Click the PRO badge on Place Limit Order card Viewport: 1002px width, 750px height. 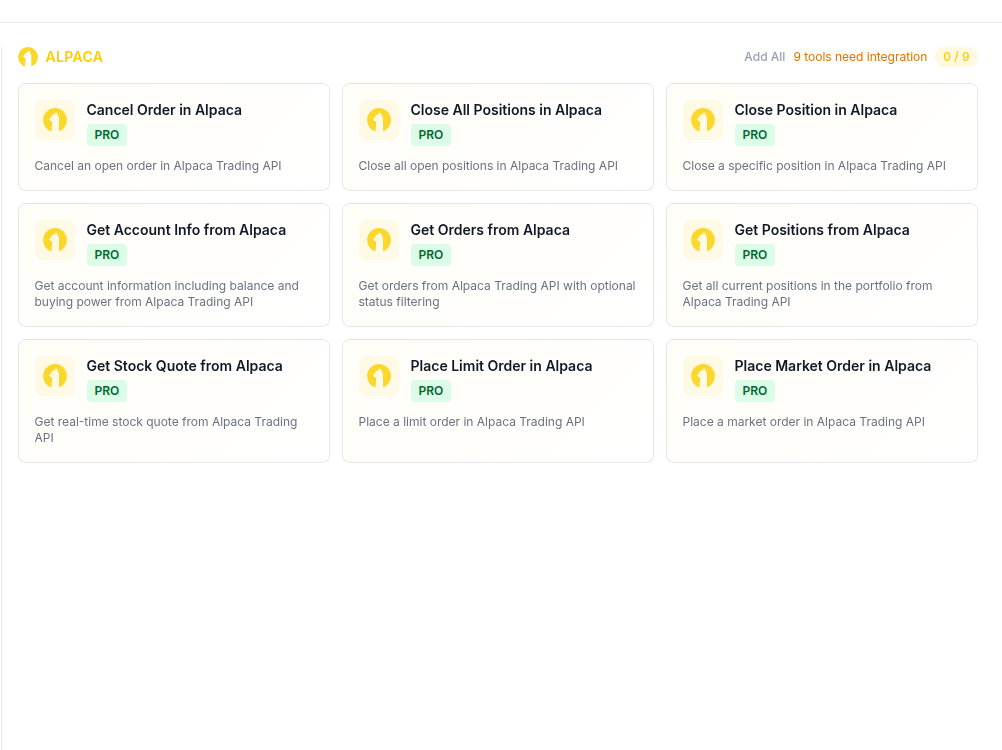click(430, 390)
